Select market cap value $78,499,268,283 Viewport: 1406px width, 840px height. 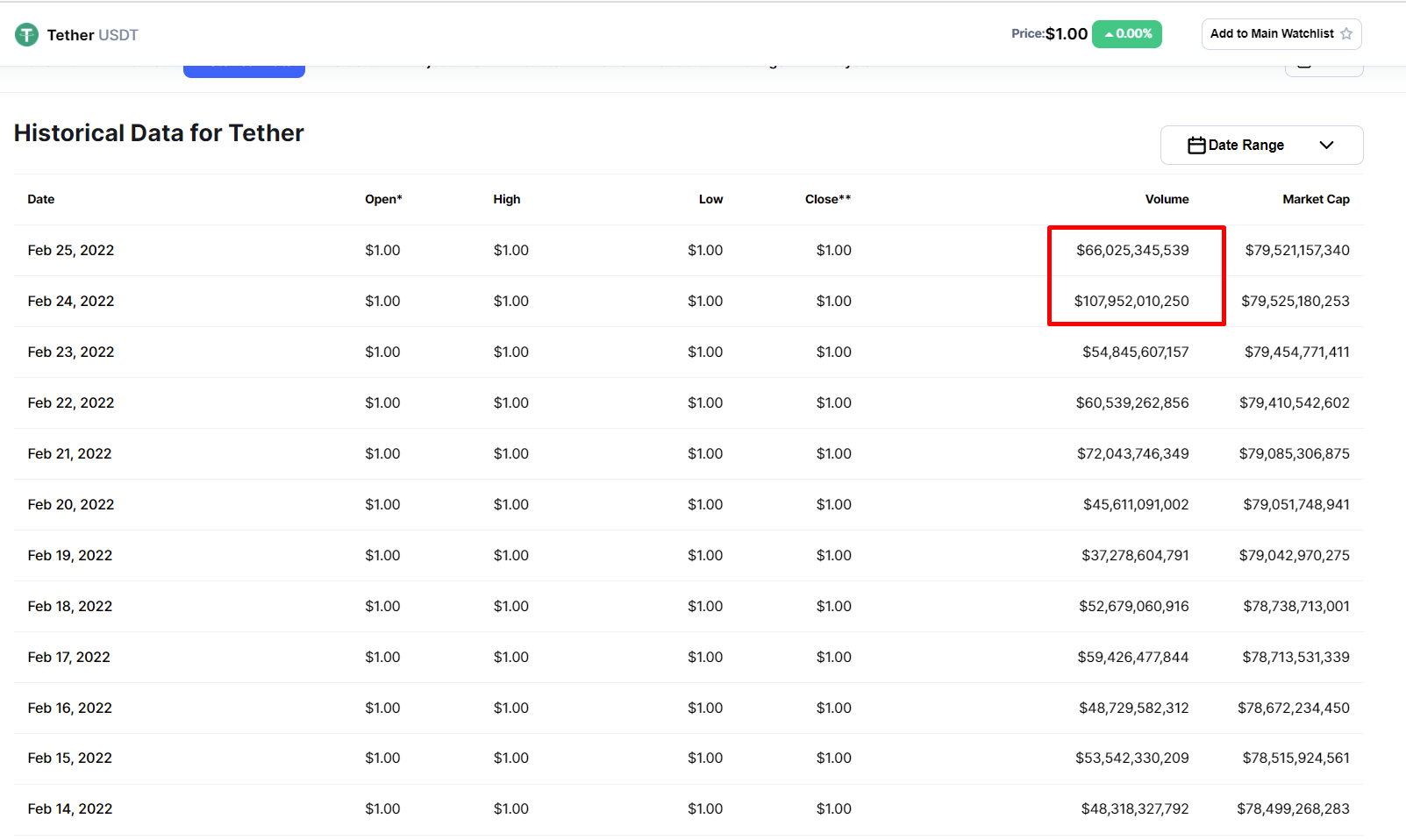pyautogui.click(x=1293, y=808)
